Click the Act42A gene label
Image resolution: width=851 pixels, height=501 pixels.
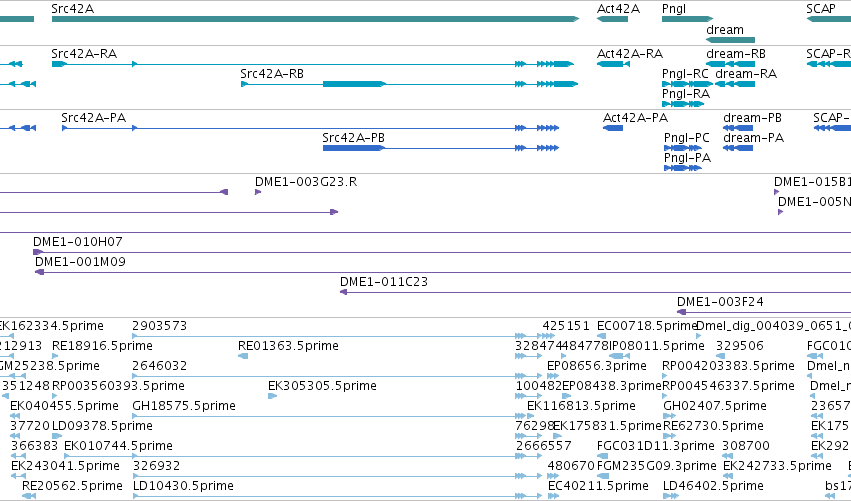pyautogui.click(x=618, y=9)
